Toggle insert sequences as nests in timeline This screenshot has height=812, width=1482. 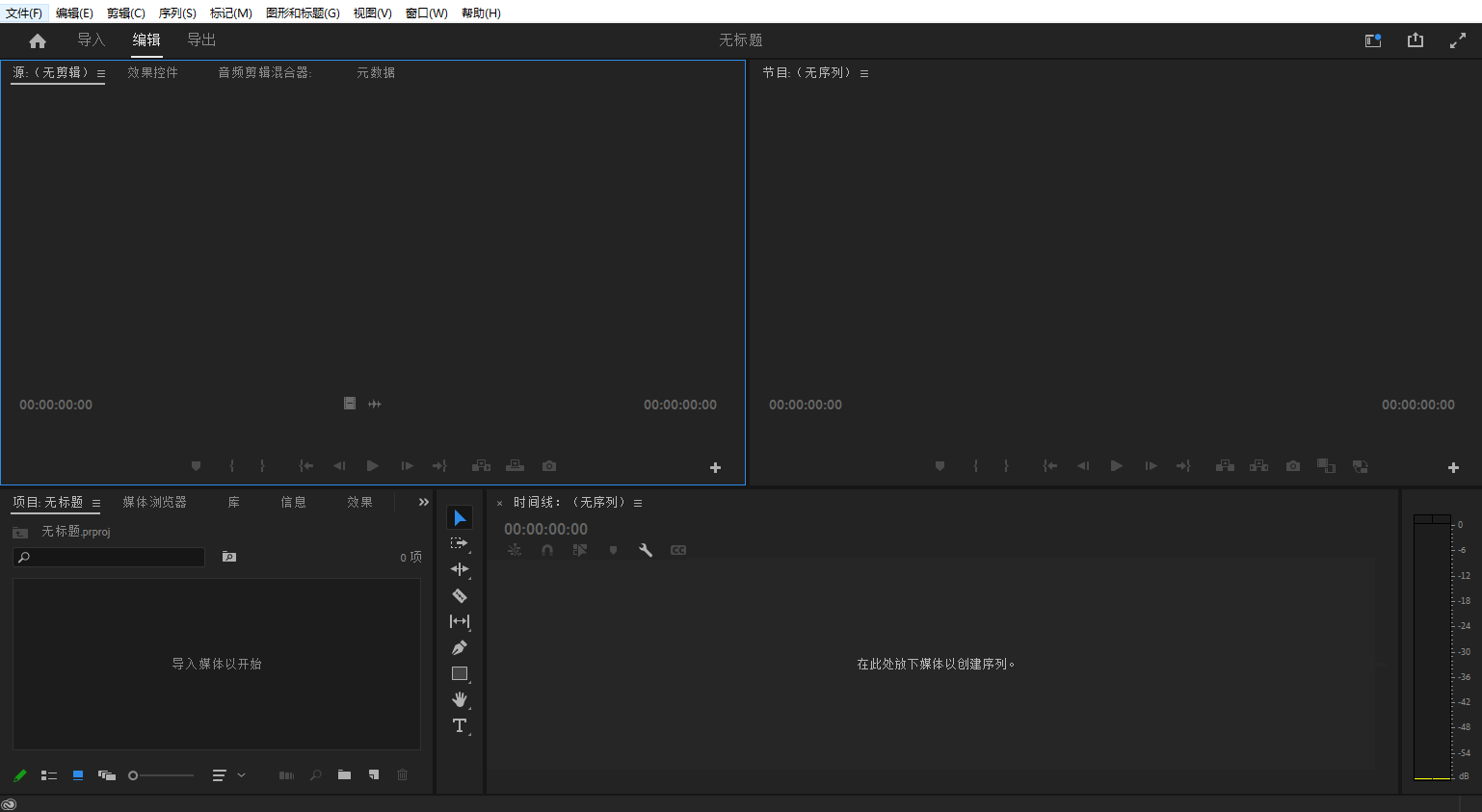pos(515,550)
